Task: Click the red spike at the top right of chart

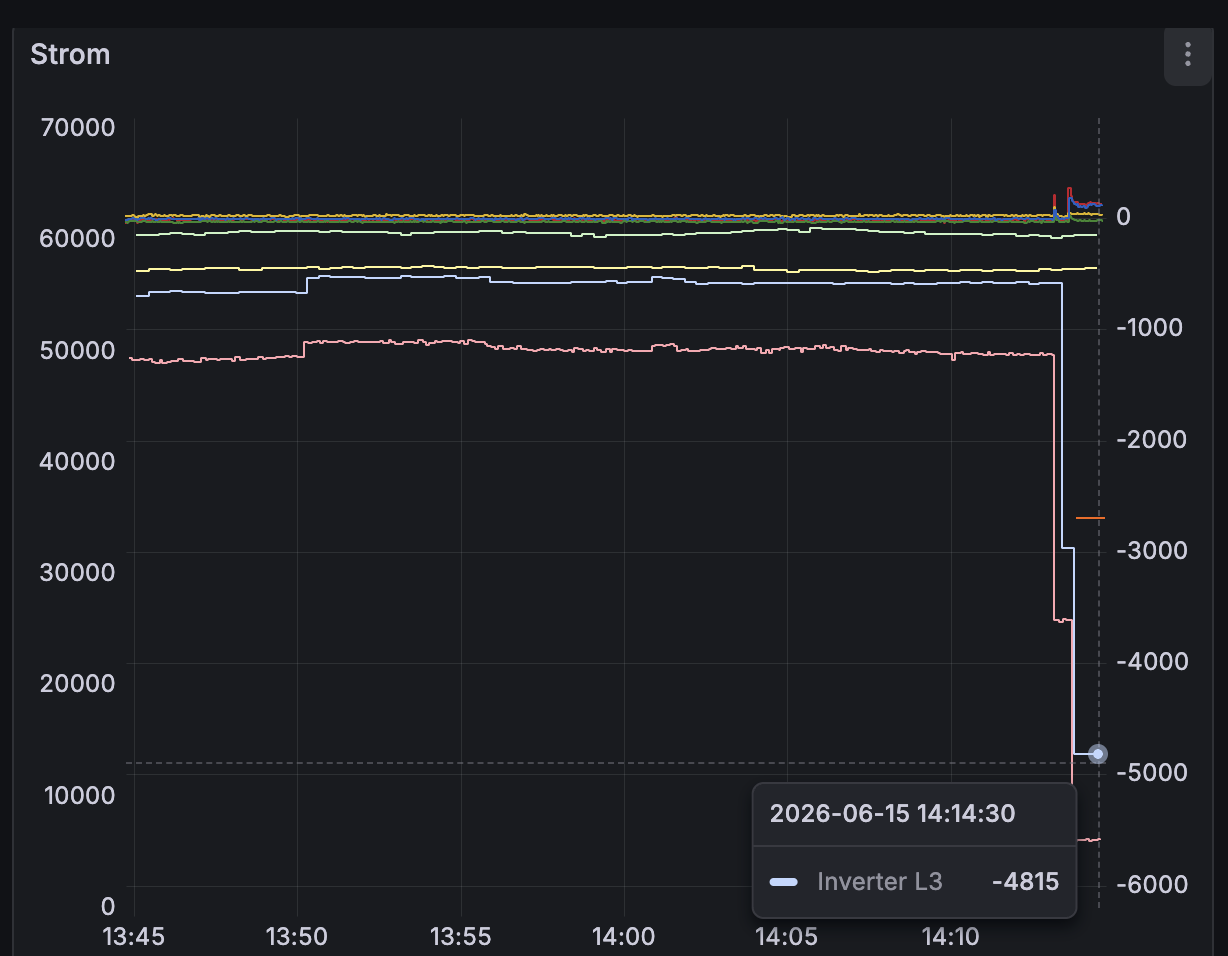Action: click(1069, 195)
